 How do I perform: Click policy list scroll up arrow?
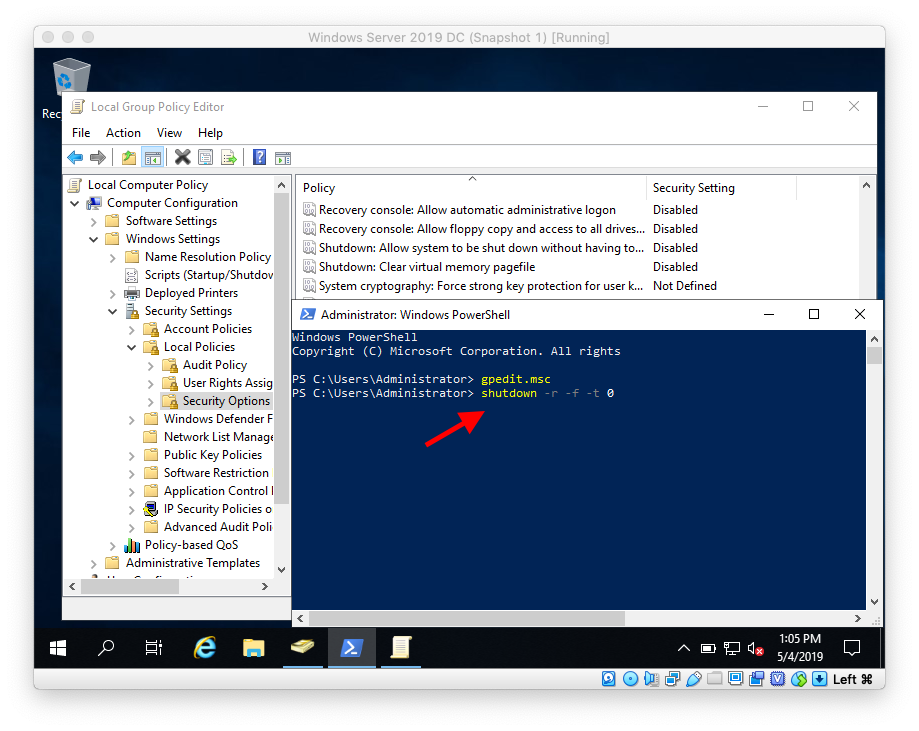coord(866,186)
